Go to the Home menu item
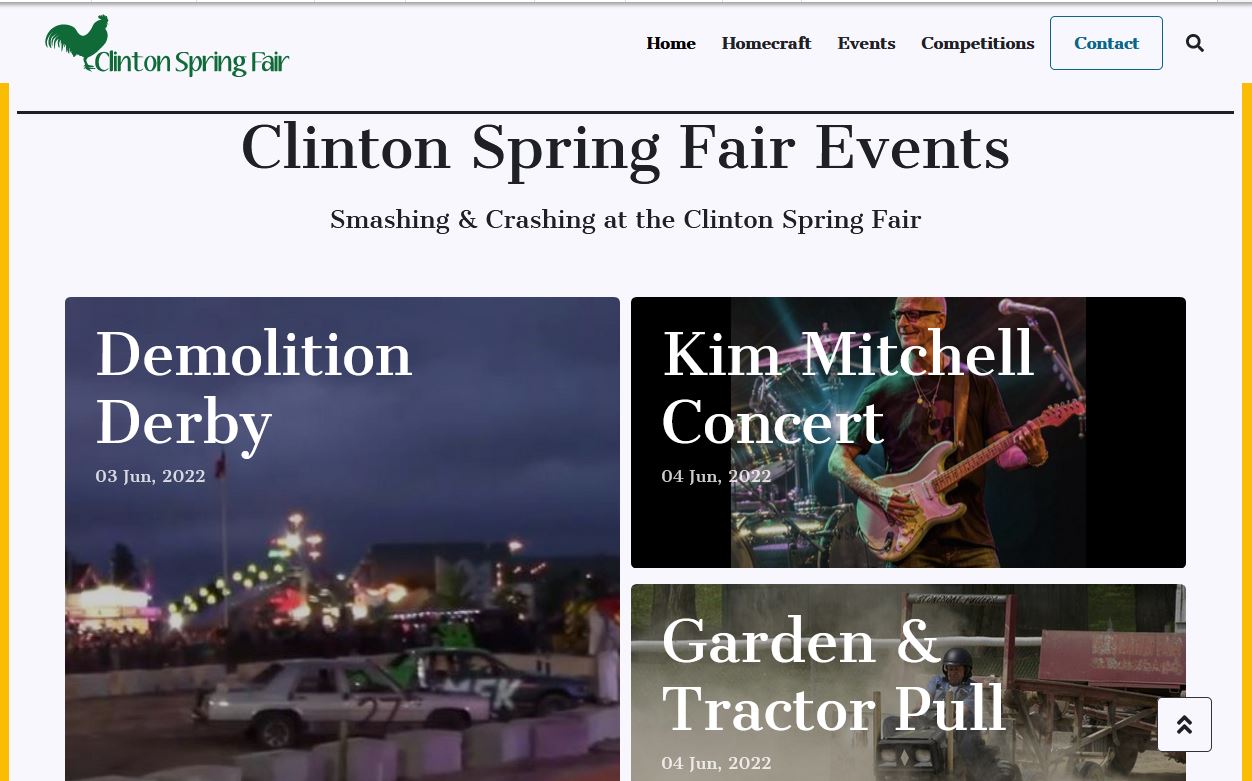1252x781 pixels. [x=671, y=43]
